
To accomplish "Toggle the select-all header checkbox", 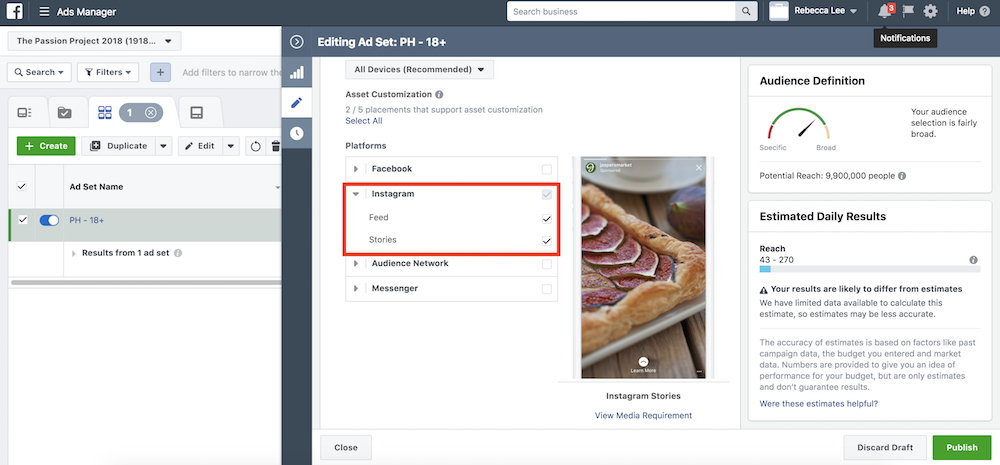I will [22, 186].
